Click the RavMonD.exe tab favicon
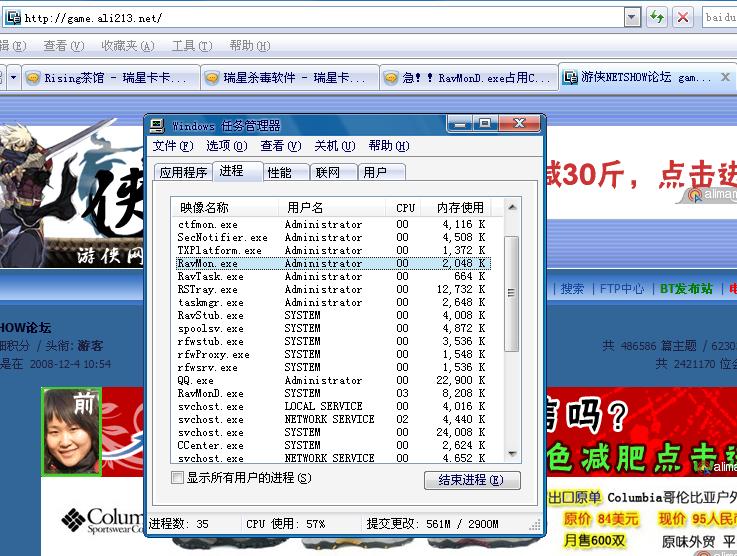Screen dimensions: 737x556 pos(391,78)
